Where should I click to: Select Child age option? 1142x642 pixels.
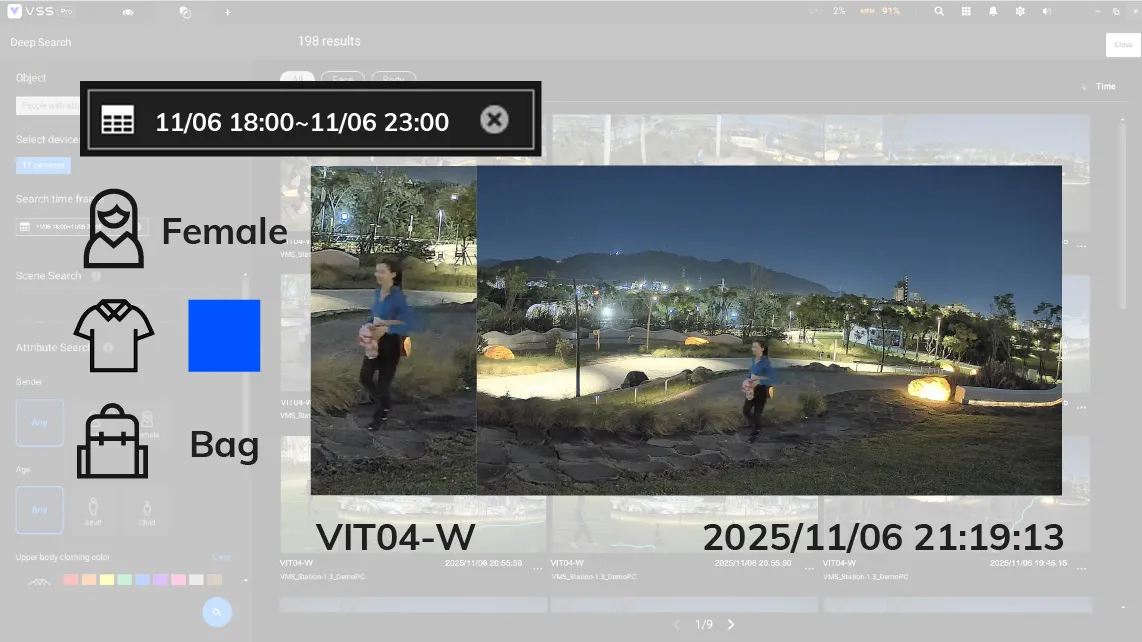(x=148, y=509)
